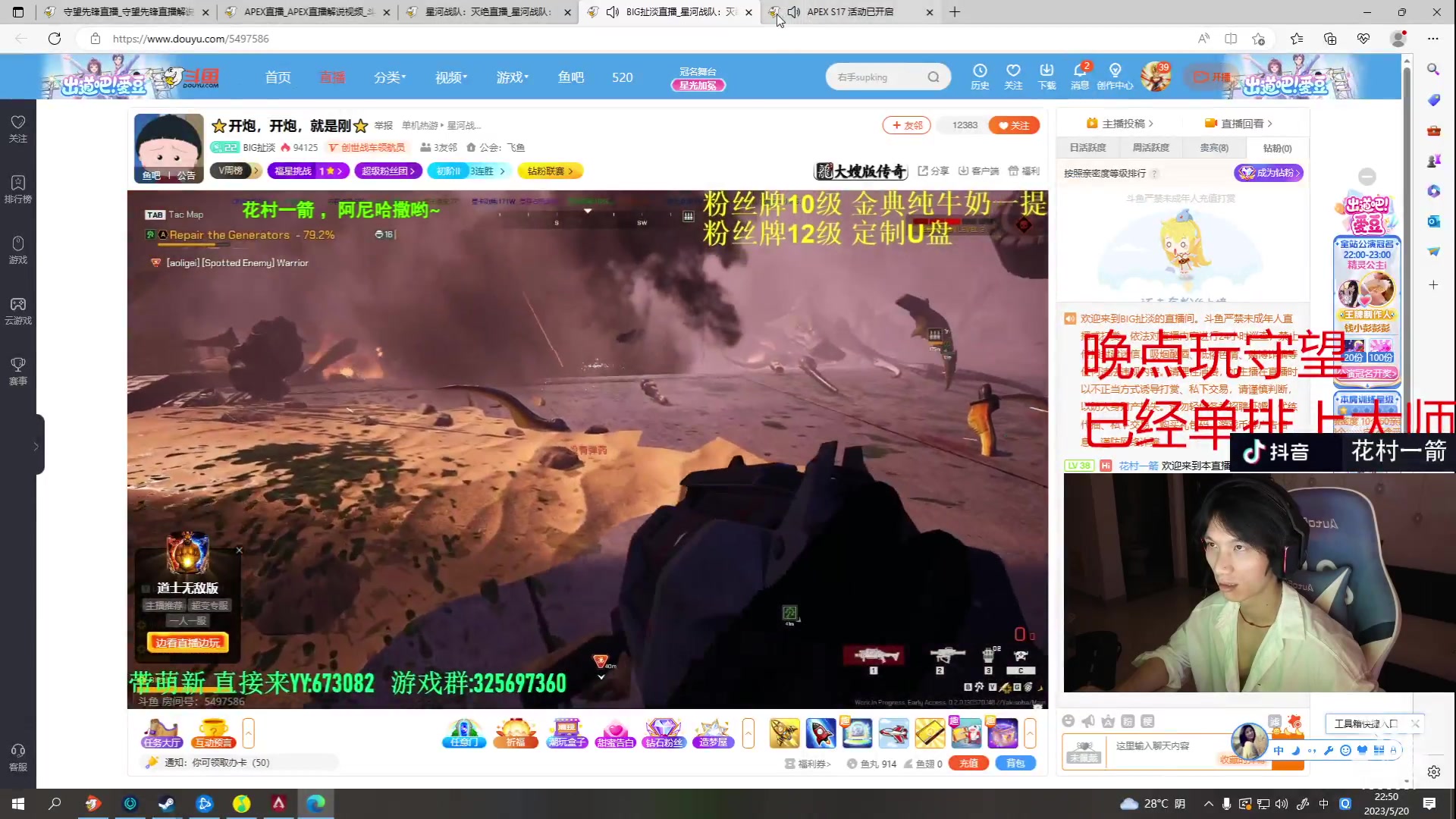
Task: Open 关注 in the left sidebar
Action: 18,129
